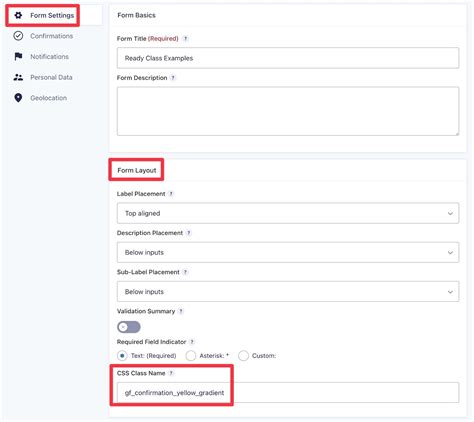Choose the Asterisk indicator radio button
The height and width of the screenshot is (422, 474).
point(191,356)
